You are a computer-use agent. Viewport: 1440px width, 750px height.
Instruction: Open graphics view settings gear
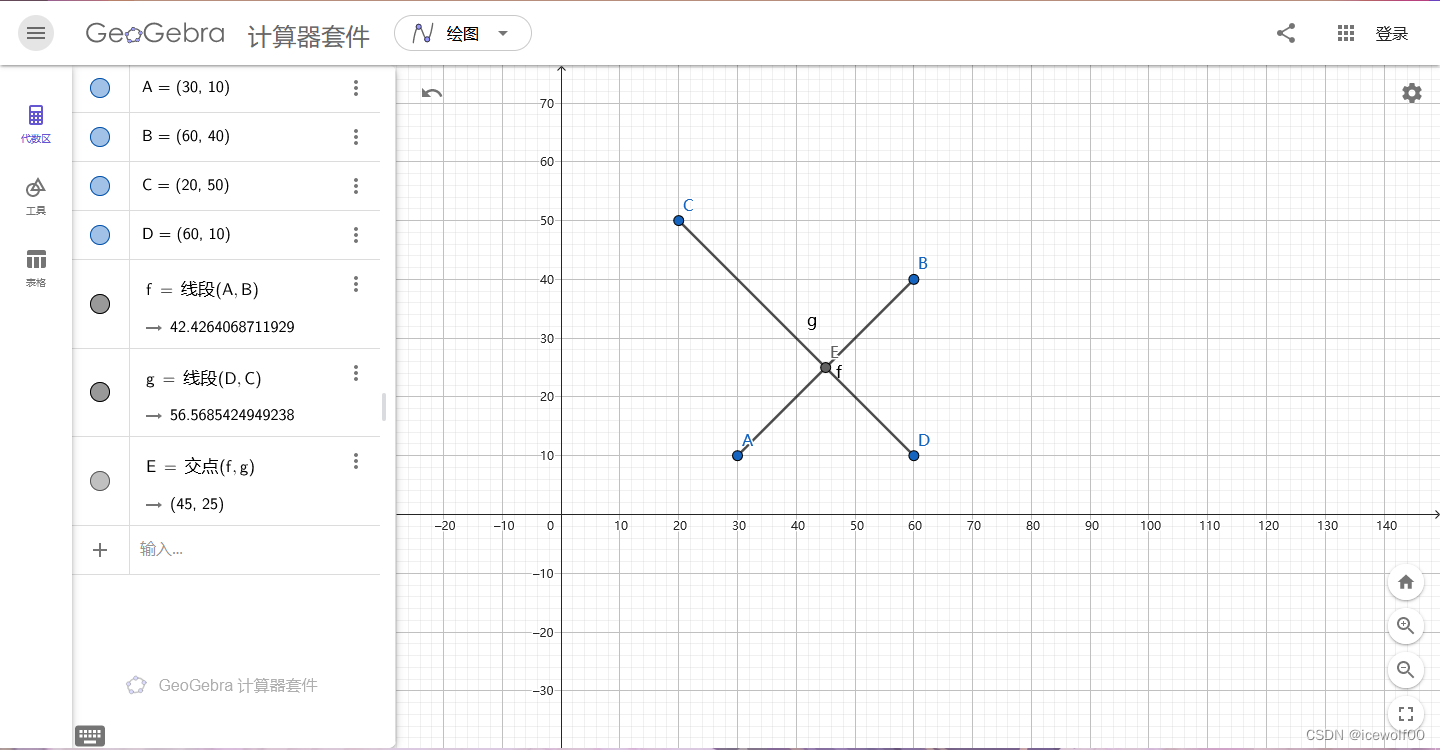[x=1411, y=93]
